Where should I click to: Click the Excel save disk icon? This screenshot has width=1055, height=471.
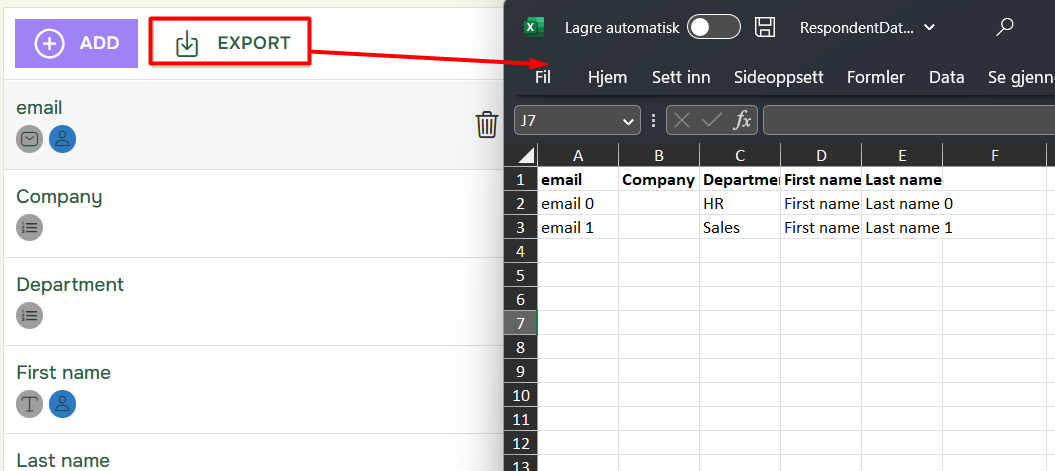click(765, 27)
